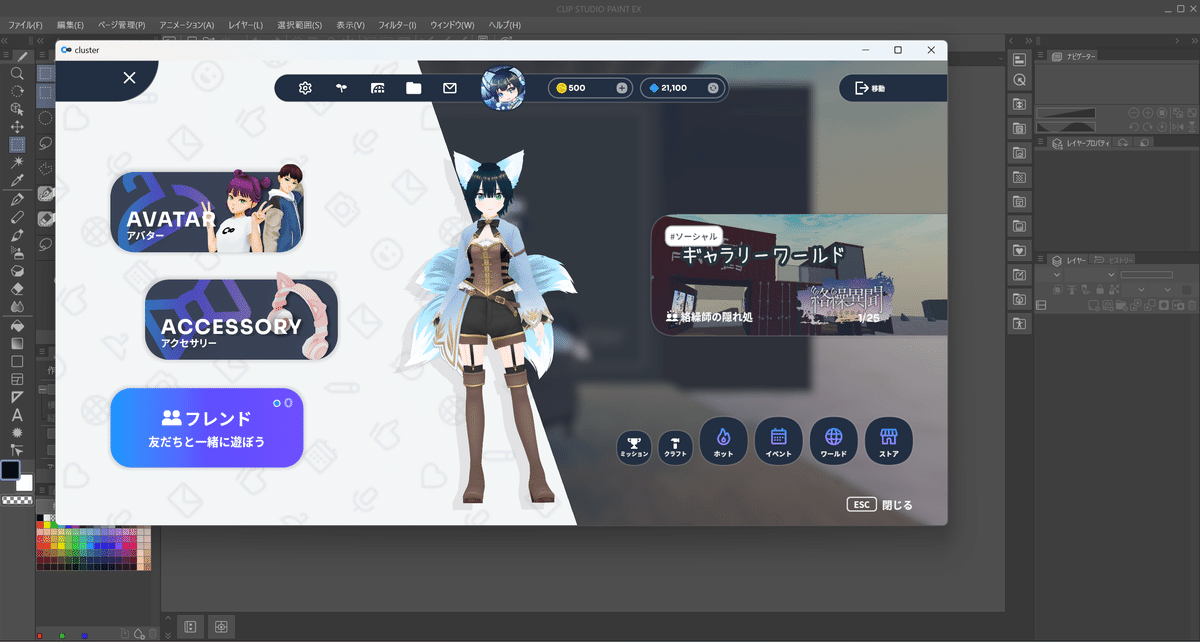Open クラフト hammer button
Image resolution: width=1200 pixels, height=642 pixels.
pyautogui.click(x=673, y=447)
